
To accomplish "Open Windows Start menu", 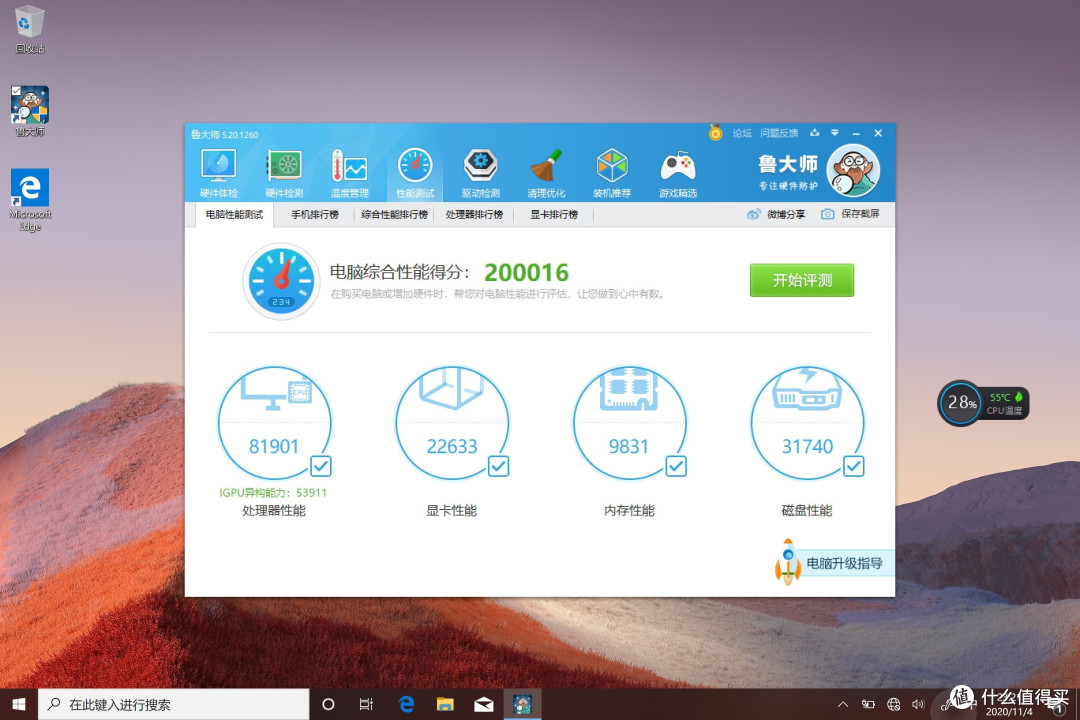I will (19, 704).
